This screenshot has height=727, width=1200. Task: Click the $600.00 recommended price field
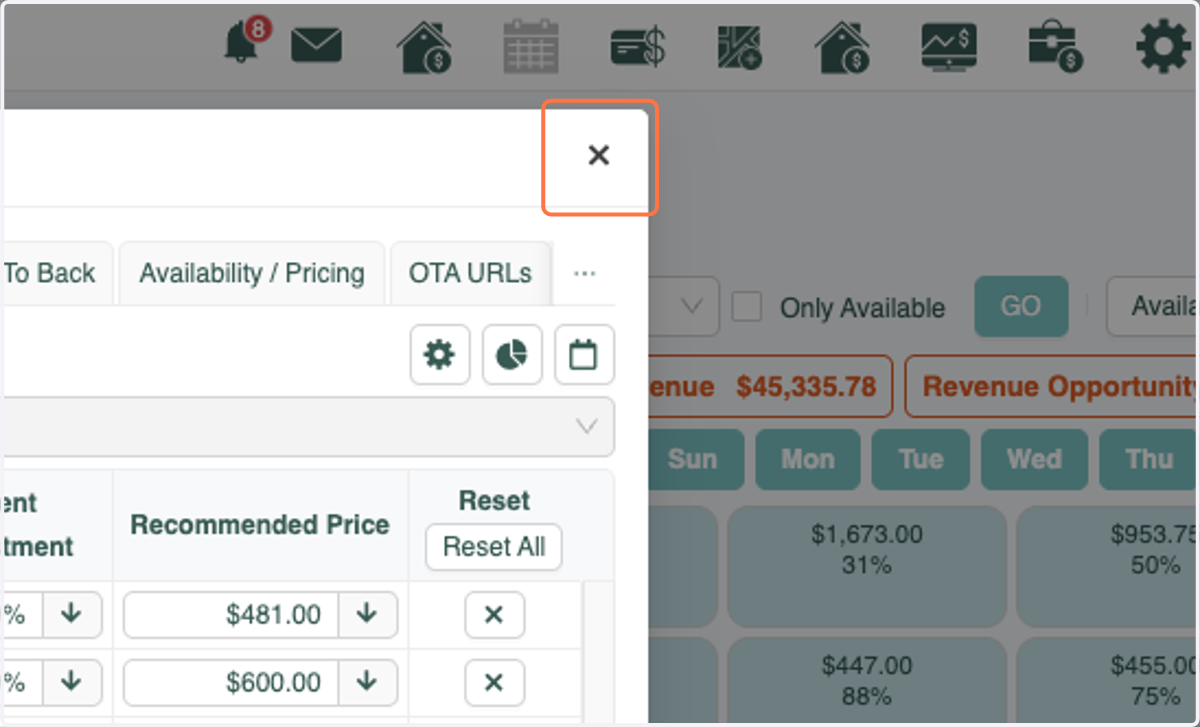click(x=231, y=683)
